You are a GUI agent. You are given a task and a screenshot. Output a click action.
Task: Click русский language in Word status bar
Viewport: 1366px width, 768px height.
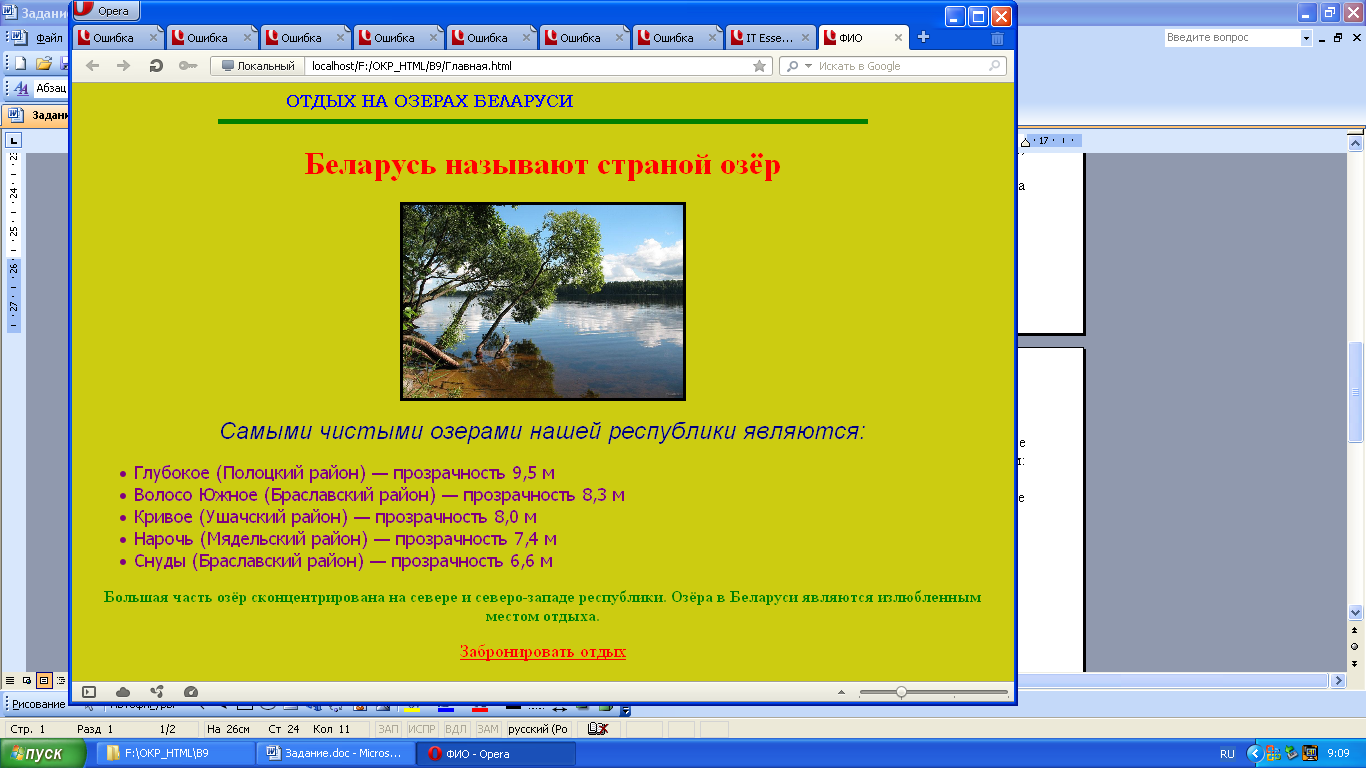(539, 729)
